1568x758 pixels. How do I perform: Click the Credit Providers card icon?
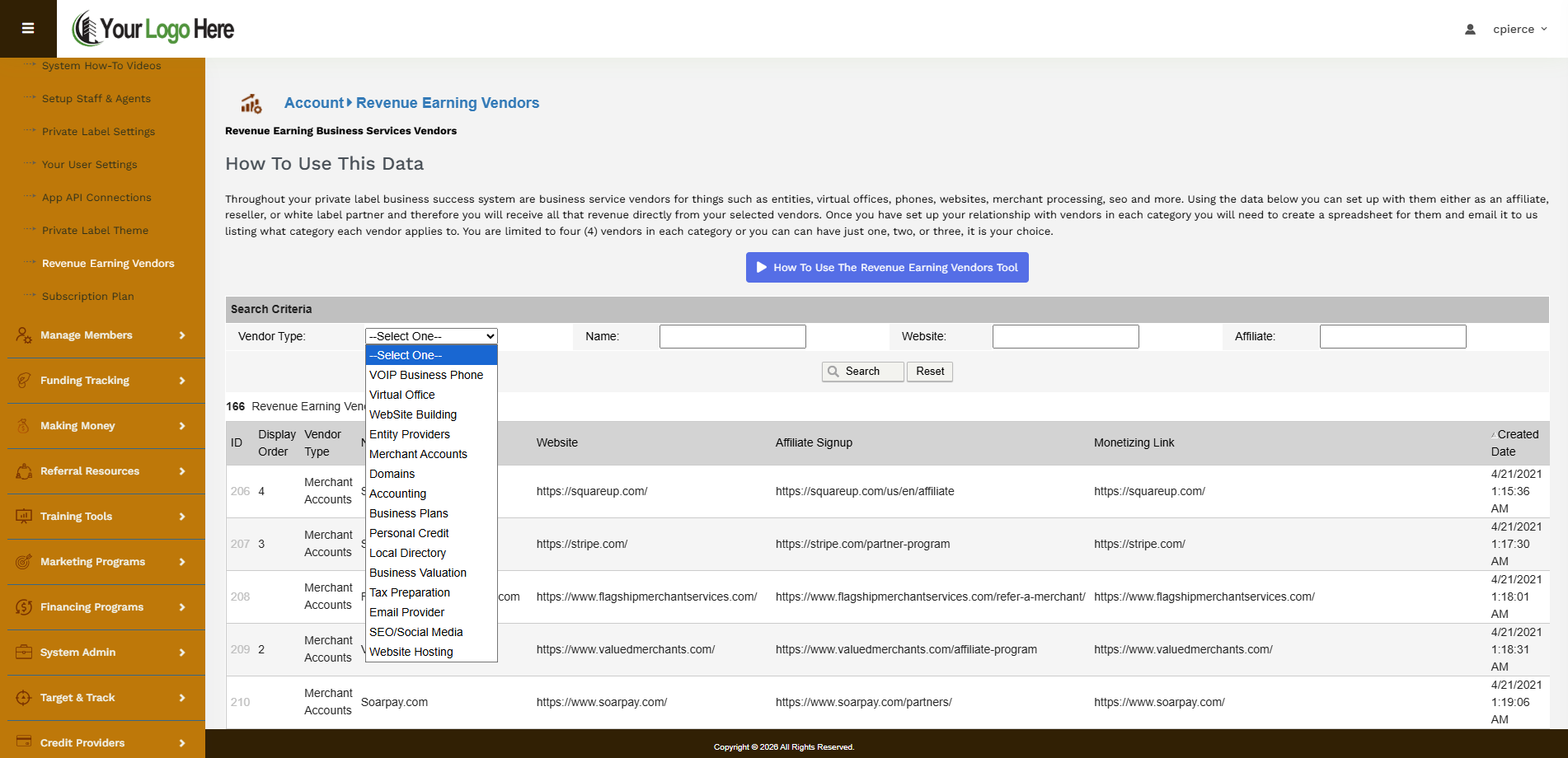24,742
